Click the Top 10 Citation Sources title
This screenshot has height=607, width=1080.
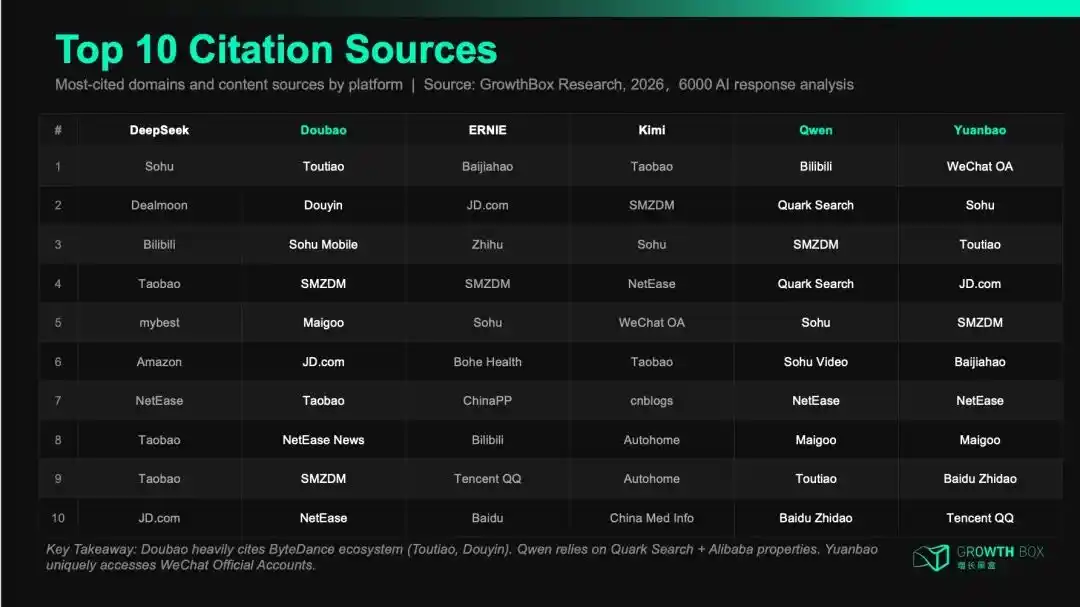[x=276, y=50]
